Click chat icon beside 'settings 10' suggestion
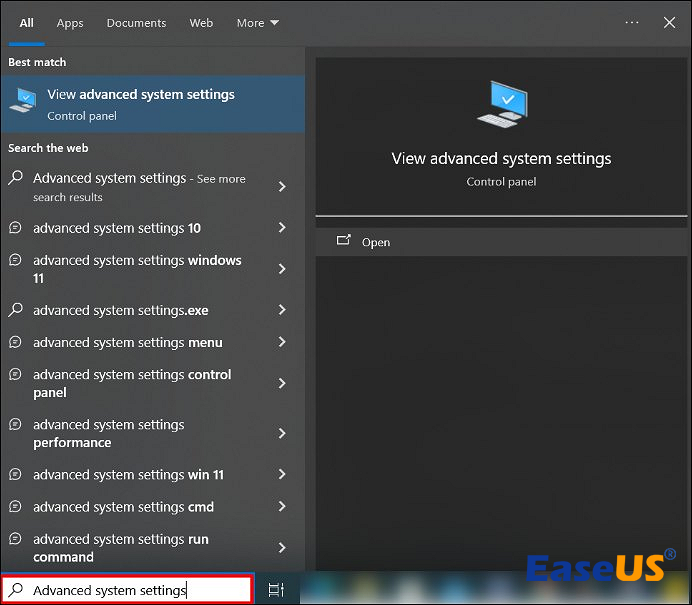 pyautogui.click(x=15, y=228)
